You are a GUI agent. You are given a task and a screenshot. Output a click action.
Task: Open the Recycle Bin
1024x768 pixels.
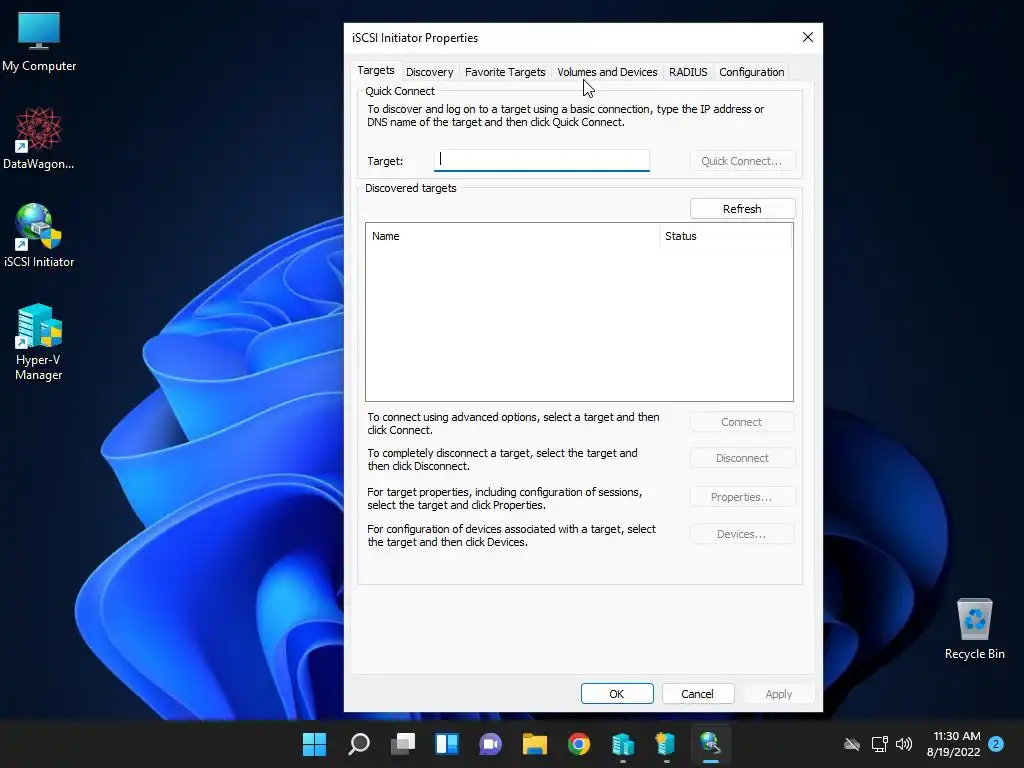974,628
